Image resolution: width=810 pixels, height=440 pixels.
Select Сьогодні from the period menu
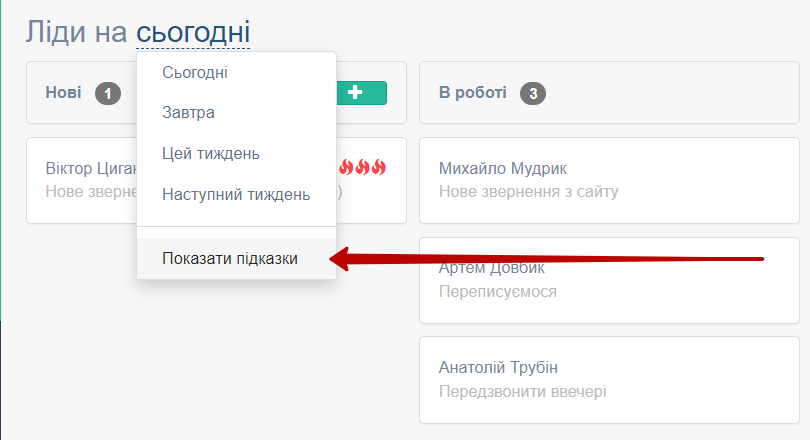tap(195, 72)
